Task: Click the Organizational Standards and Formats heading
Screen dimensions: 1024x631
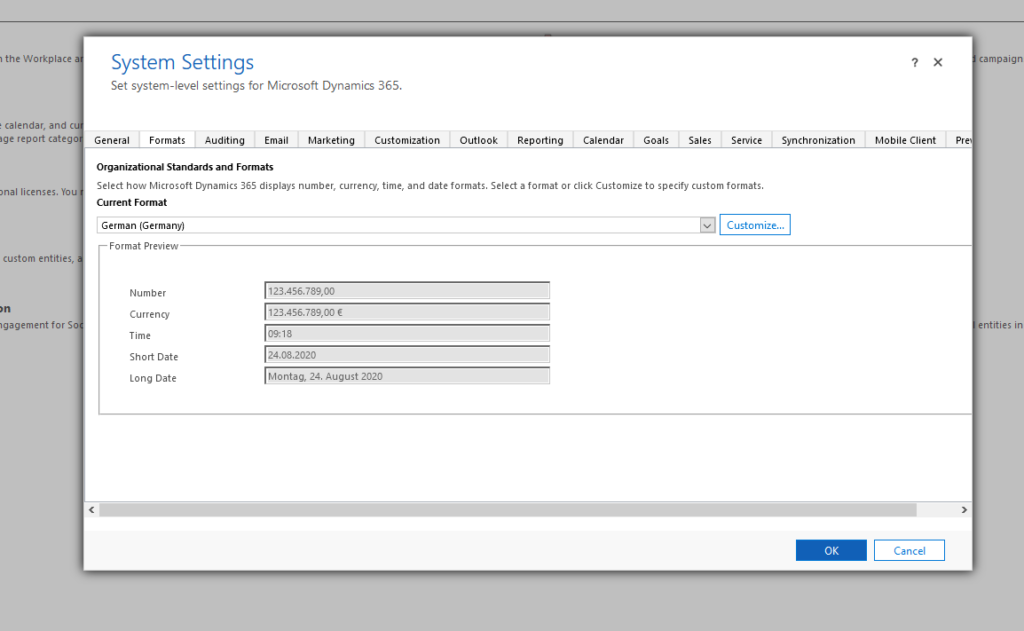Action: click(x=185, y=167)
